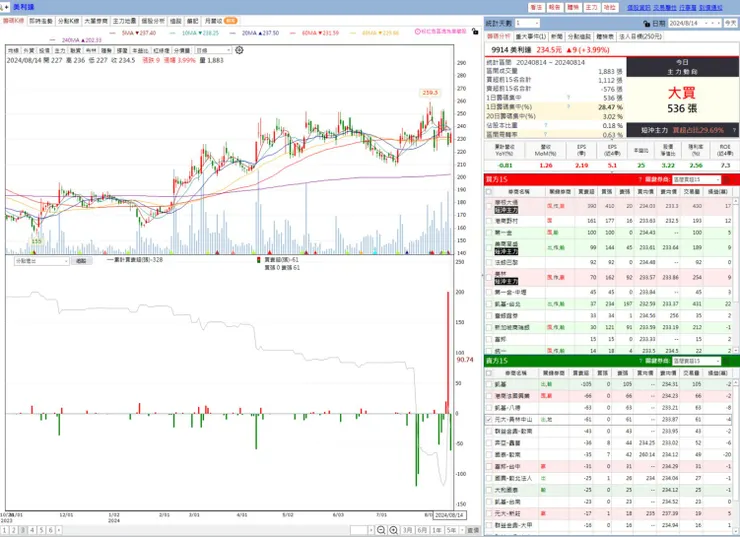Image resolution: width=740 pixels, height=537 pixels.
Task: Check the 第一金 buyer row with 100
Action: pyautogui.click(x=489, y=233)
